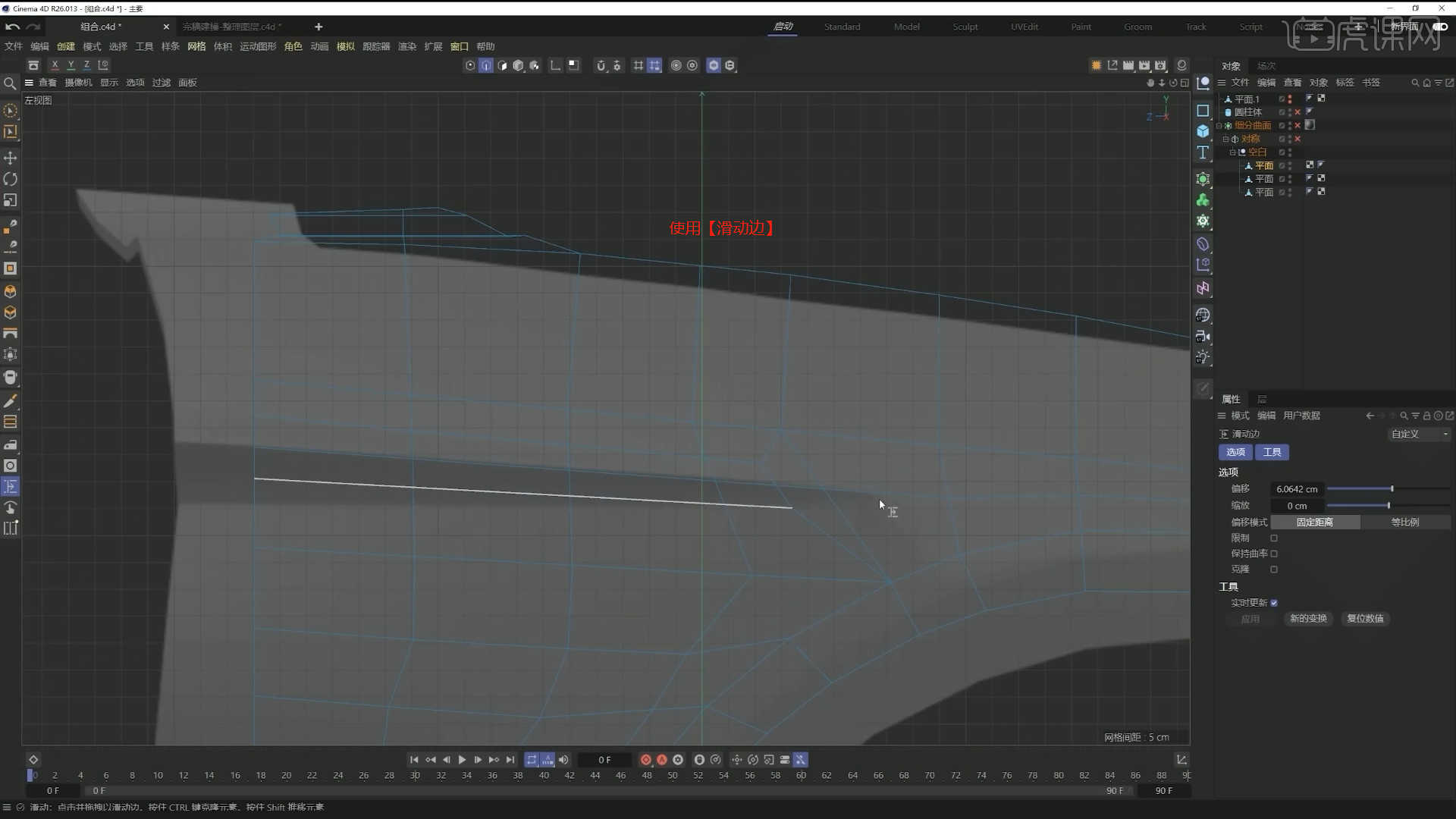Screen dimensions: 1456x819
Task: Select the Scale tool in left toolbar
Action: tap(11, 200)
